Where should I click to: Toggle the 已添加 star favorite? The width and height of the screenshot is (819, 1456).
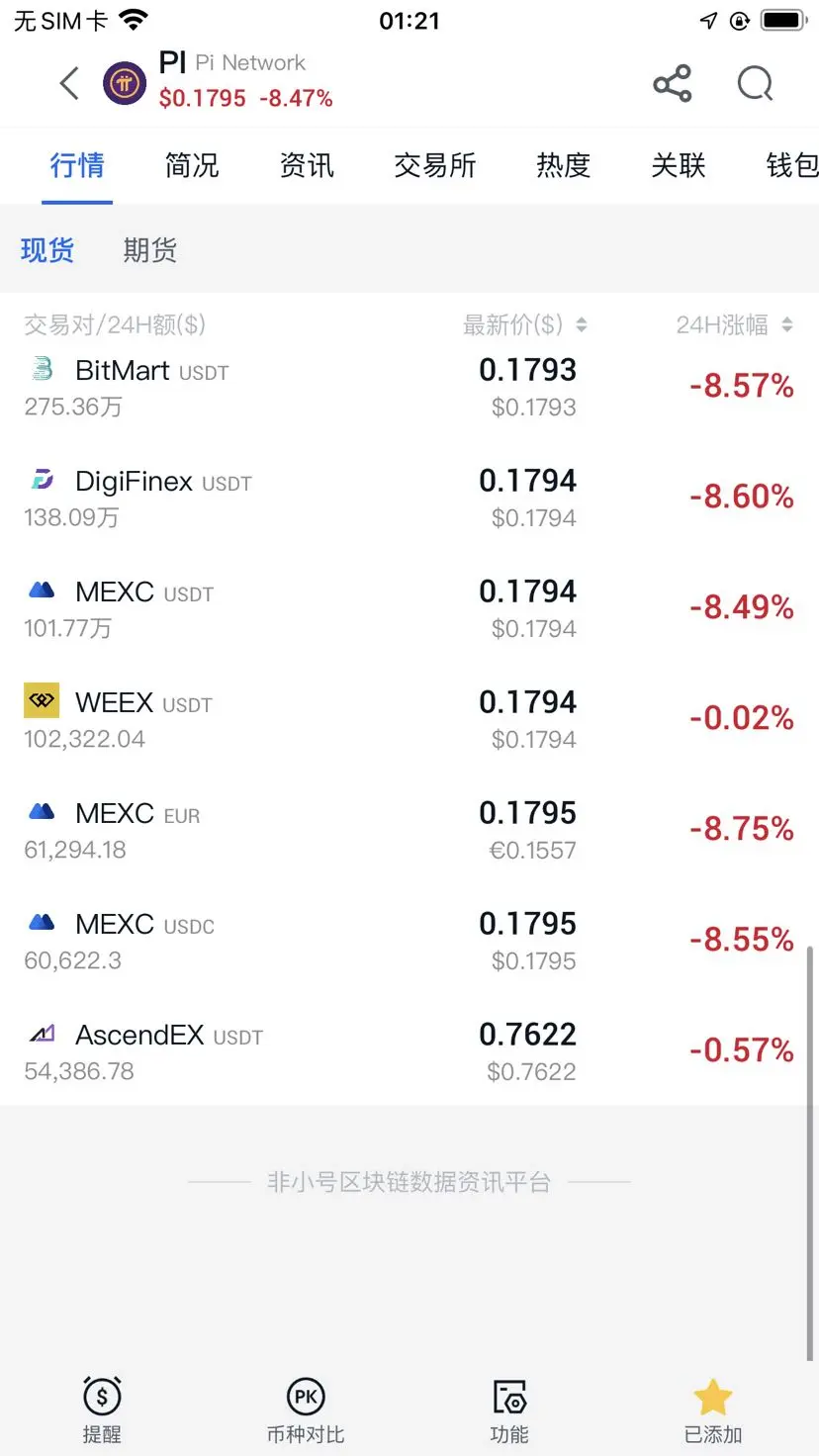713,1397
